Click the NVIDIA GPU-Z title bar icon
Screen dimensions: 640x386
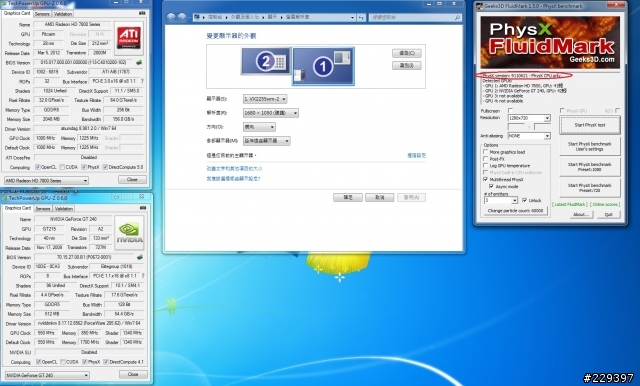tap(5, 198)
